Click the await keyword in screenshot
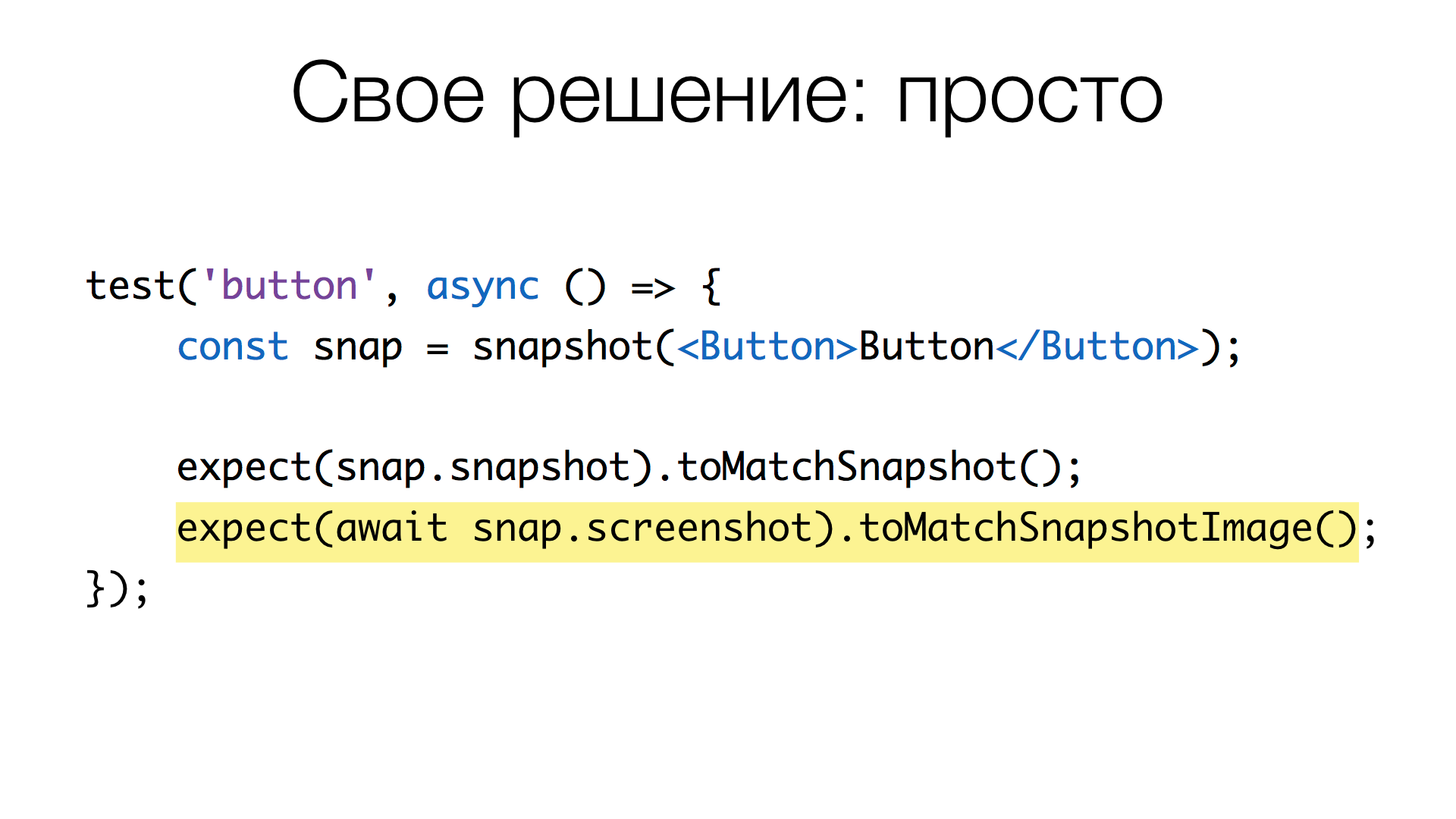Viewport: 1456px width, 819px height. tap(388, 525)
